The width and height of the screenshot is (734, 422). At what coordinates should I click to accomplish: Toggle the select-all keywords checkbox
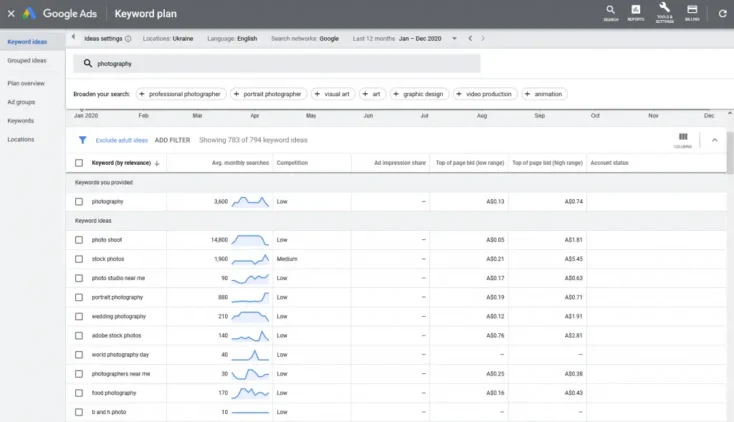pyautogui.click(x=79, y=163)
